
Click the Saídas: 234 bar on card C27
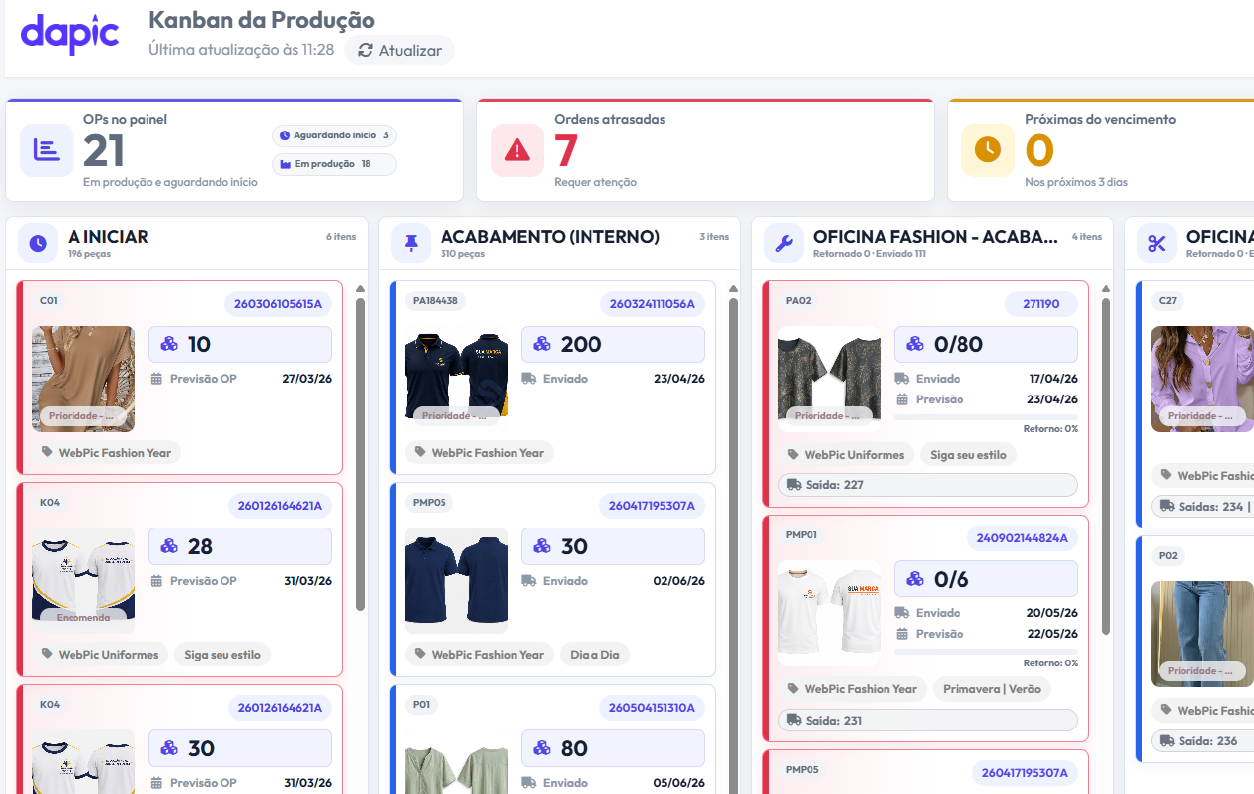coord(1202,507)
